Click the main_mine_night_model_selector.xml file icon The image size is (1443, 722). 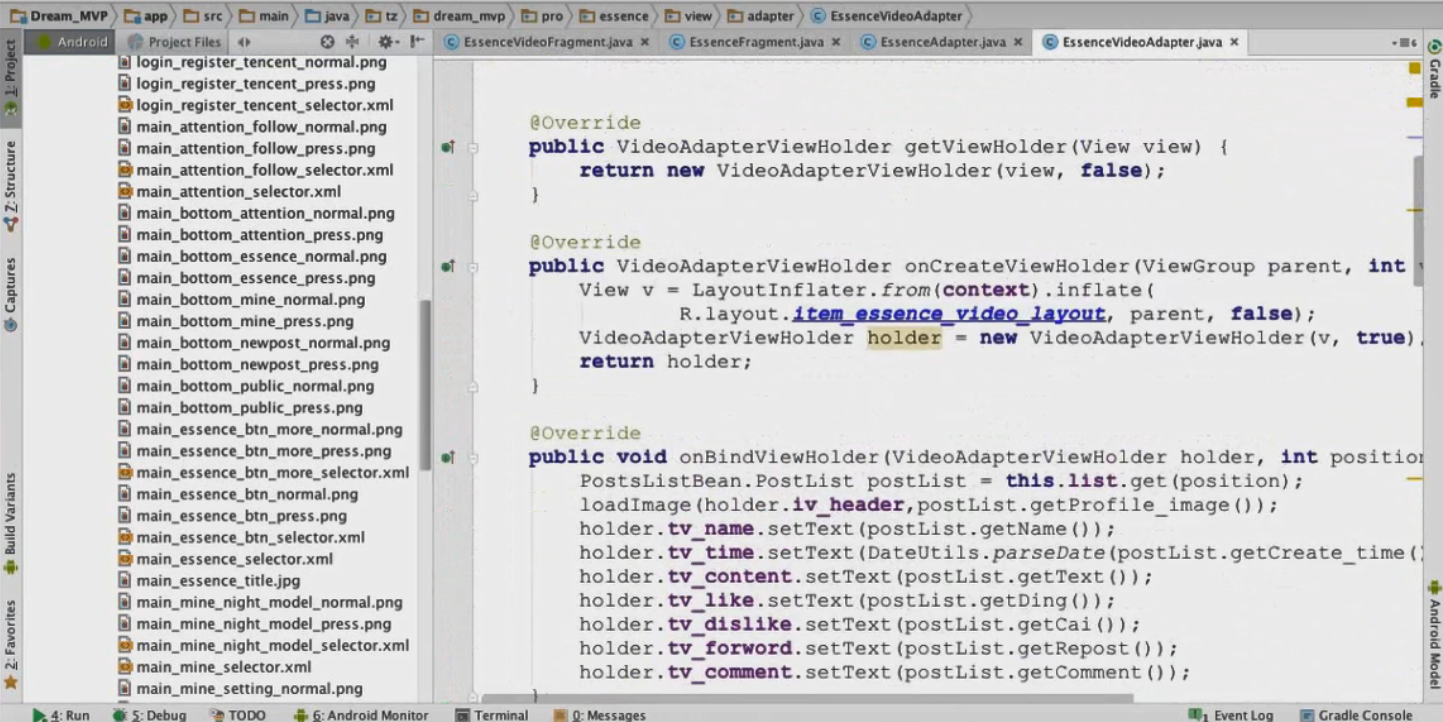125,645
